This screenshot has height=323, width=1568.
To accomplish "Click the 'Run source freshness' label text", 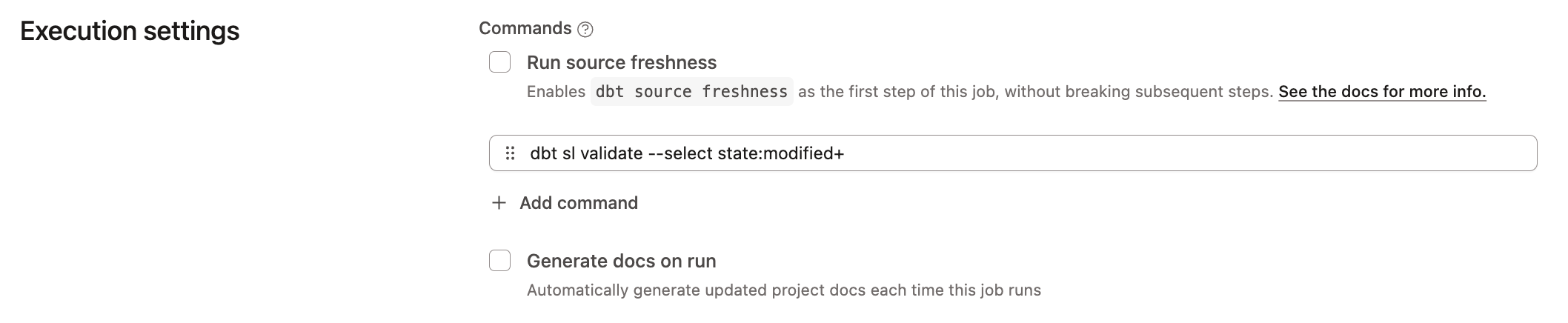I will click(x=621, y=63).
